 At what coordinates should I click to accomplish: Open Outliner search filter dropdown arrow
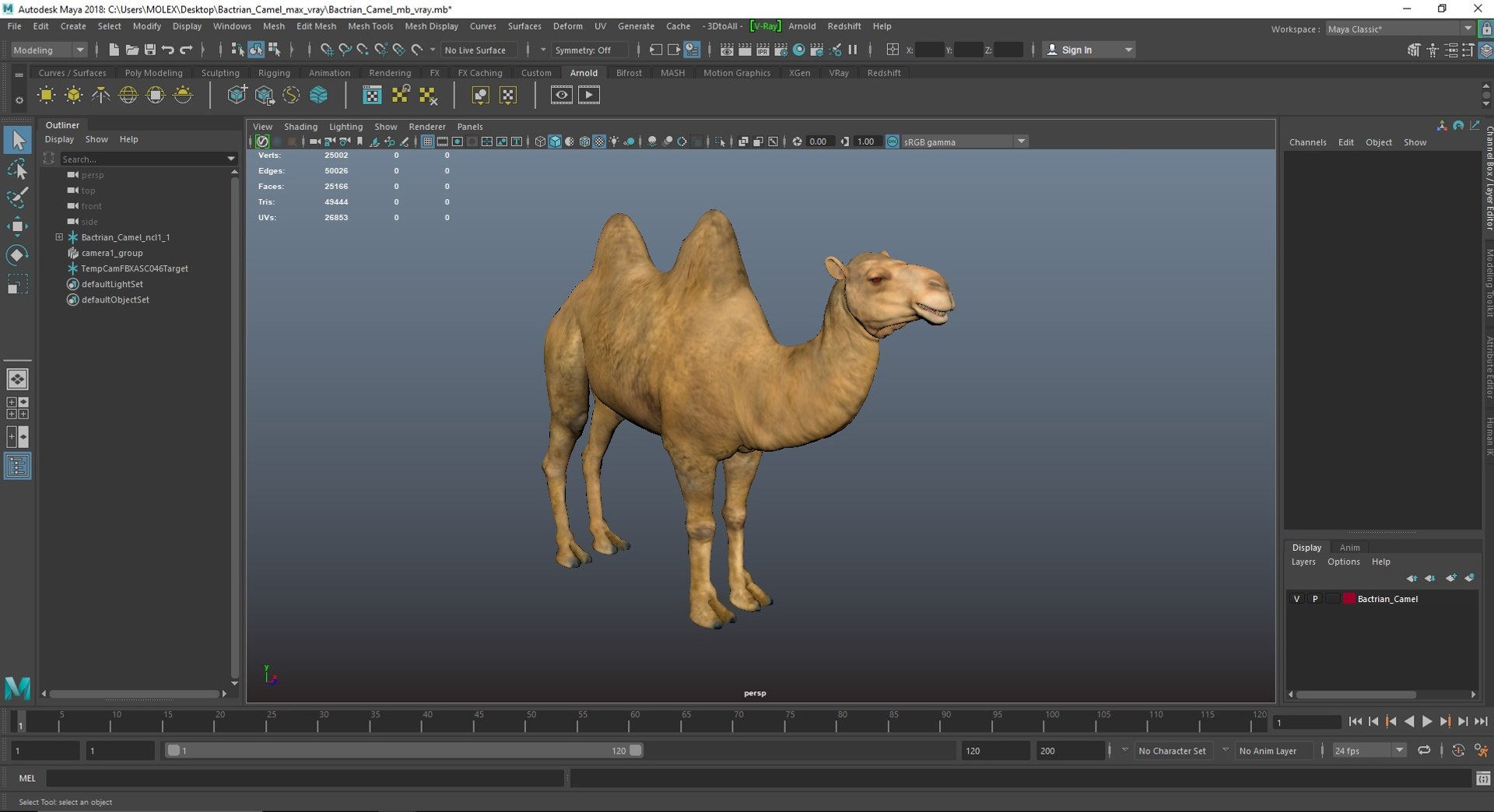pyautogui.click(x=231, y=159)
